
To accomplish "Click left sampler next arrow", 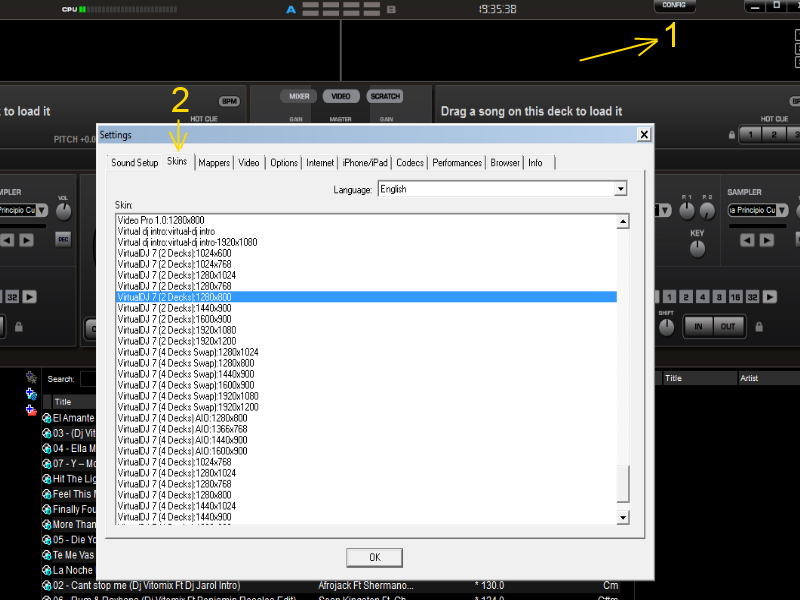I will click(27, 240).
